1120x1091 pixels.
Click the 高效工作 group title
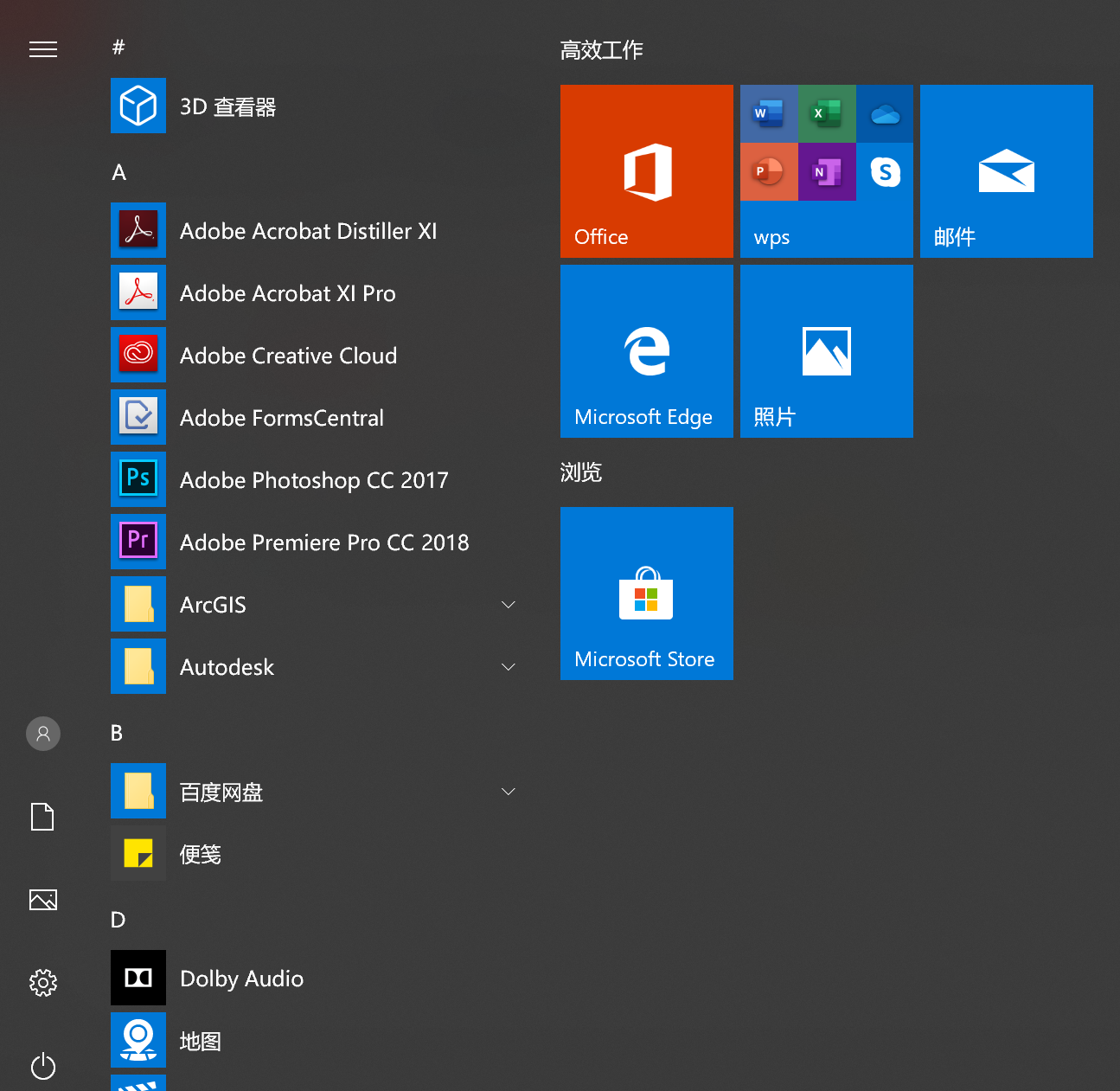(x=602, y=49)
